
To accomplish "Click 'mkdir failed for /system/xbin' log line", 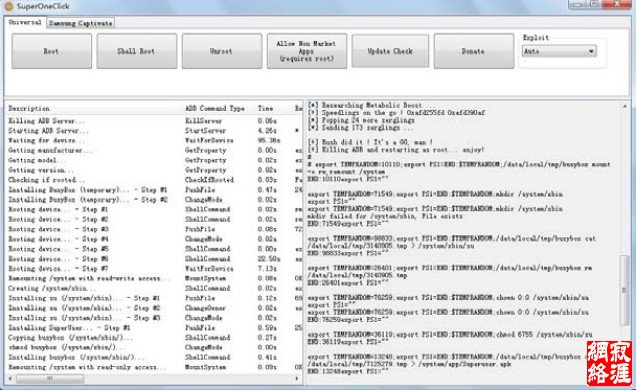I will tap(385, 216).
